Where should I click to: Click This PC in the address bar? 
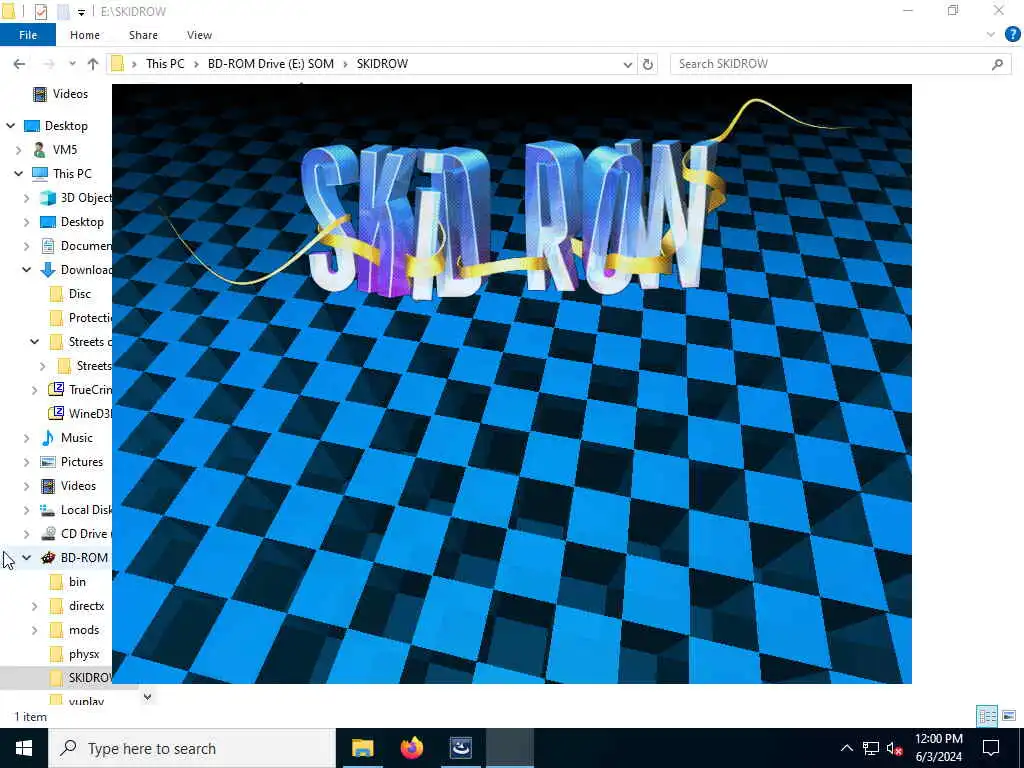(x=165, y=64)
